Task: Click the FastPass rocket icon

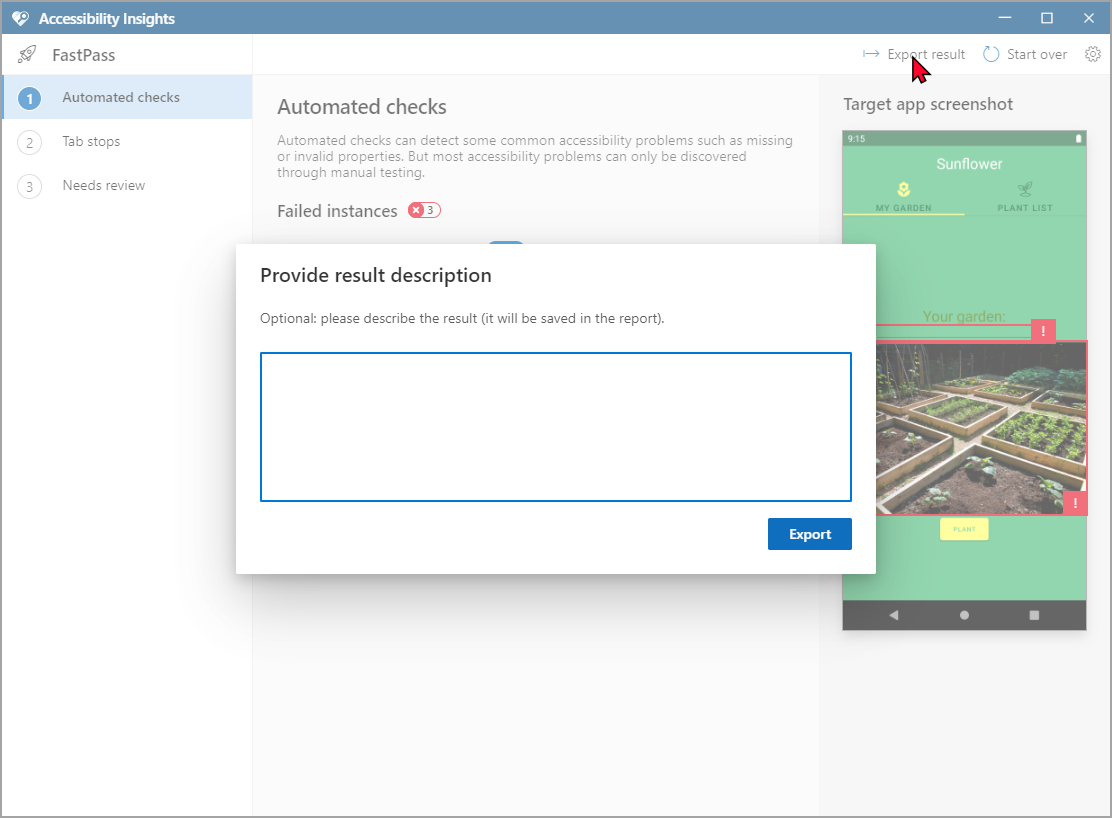Action: [x=27, y=54]
